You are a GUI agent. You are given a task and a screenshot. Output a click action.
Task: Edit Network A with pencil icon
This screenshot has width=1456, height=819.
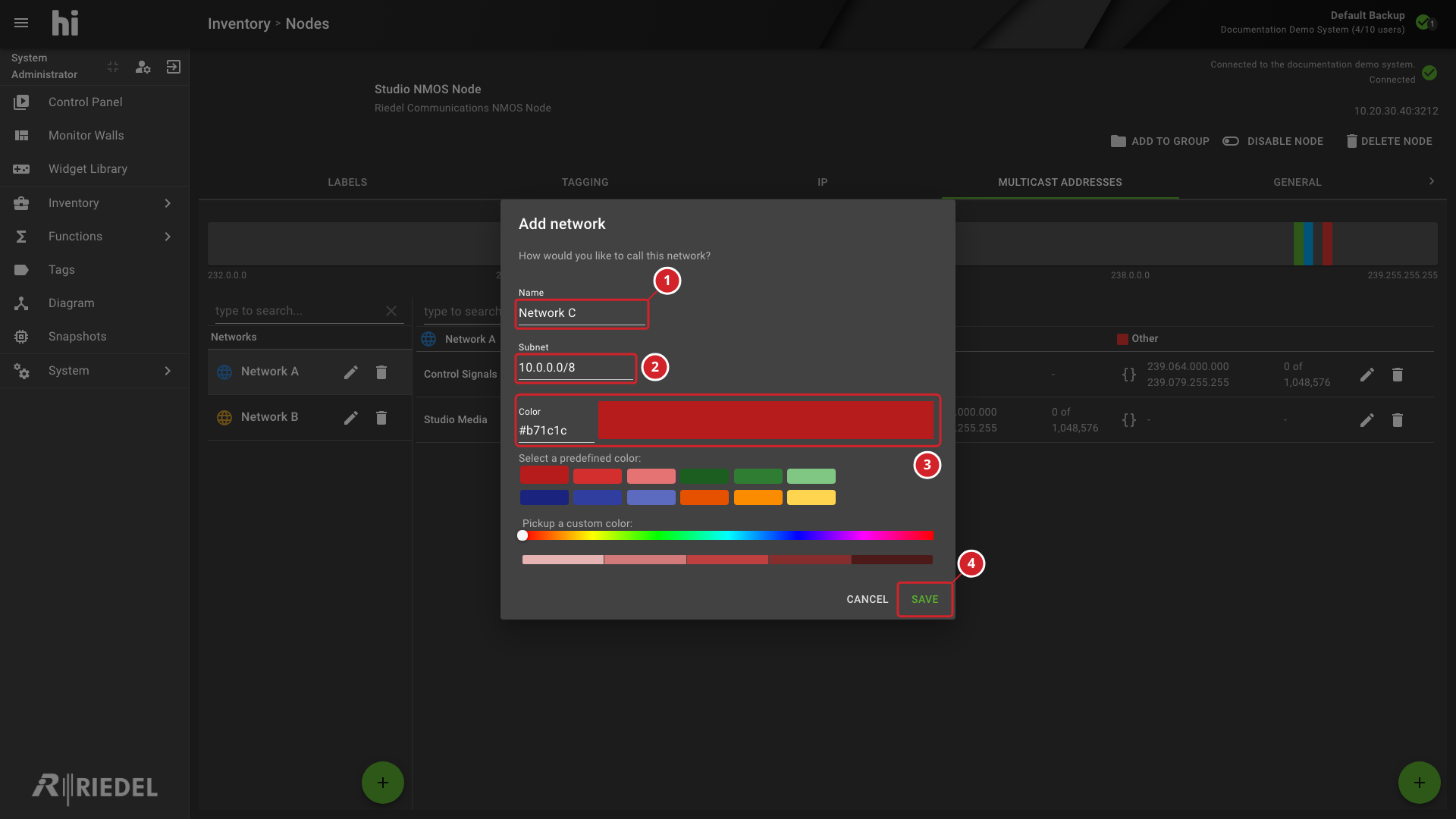351,372
